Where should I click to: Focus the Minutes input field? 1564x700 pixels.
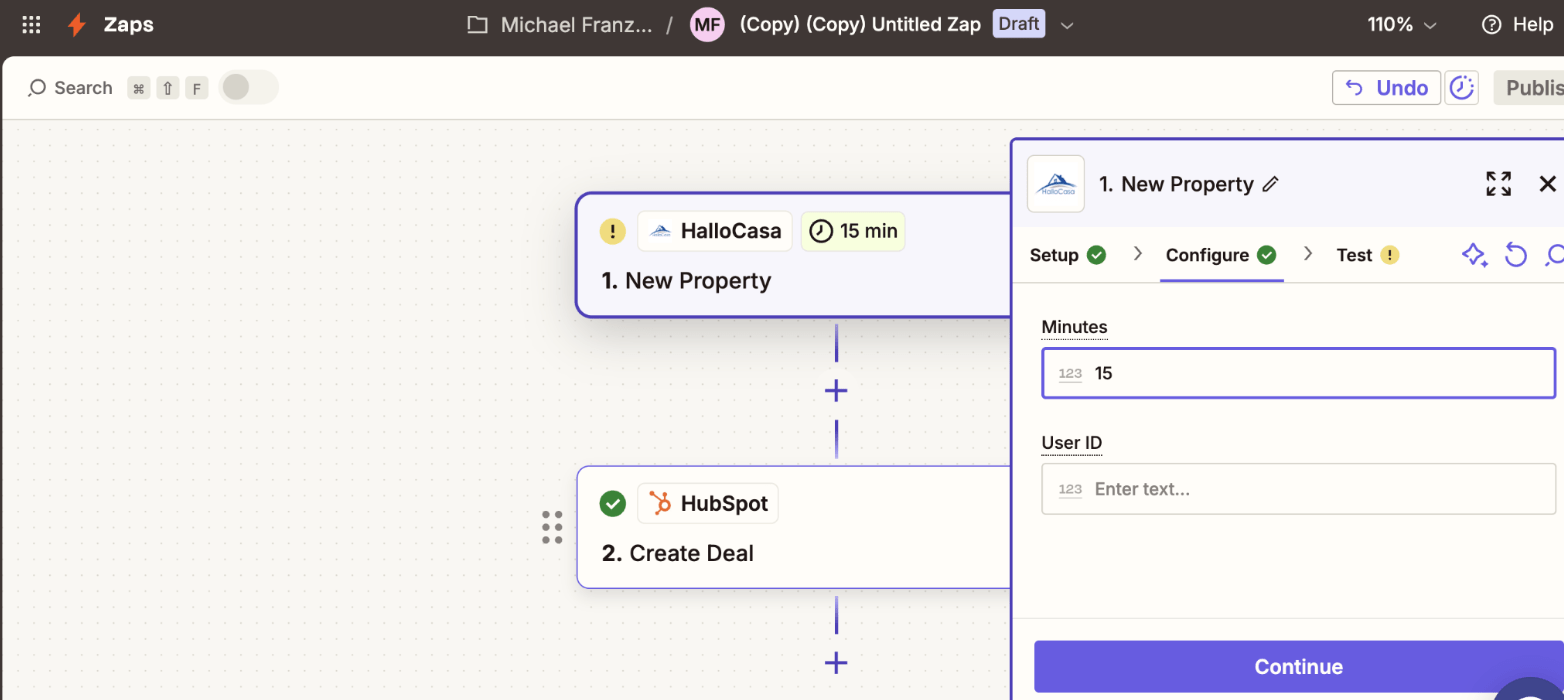(1299, 373)
